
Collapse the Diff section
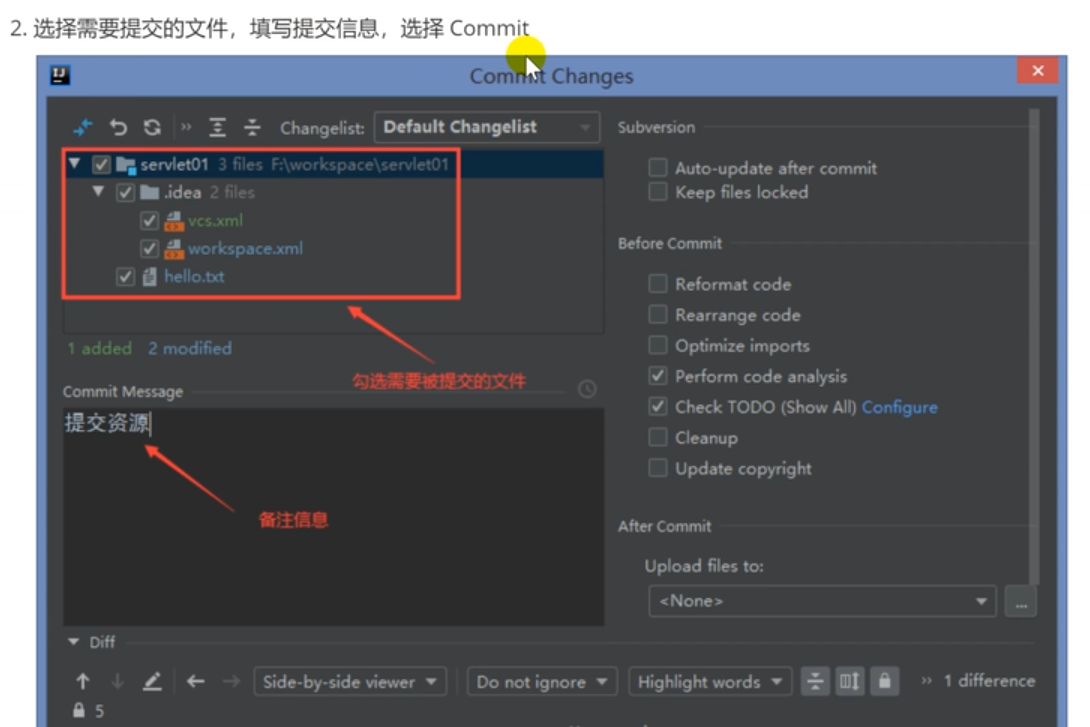tap(74, 642)
